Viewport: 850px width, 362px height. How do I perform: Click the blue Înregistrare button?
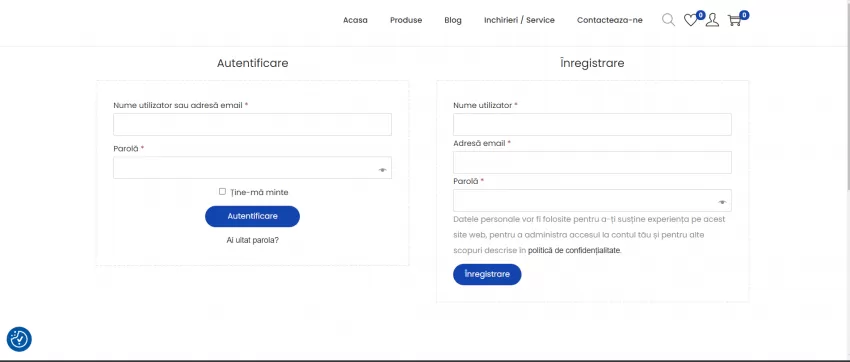point(487,274)
